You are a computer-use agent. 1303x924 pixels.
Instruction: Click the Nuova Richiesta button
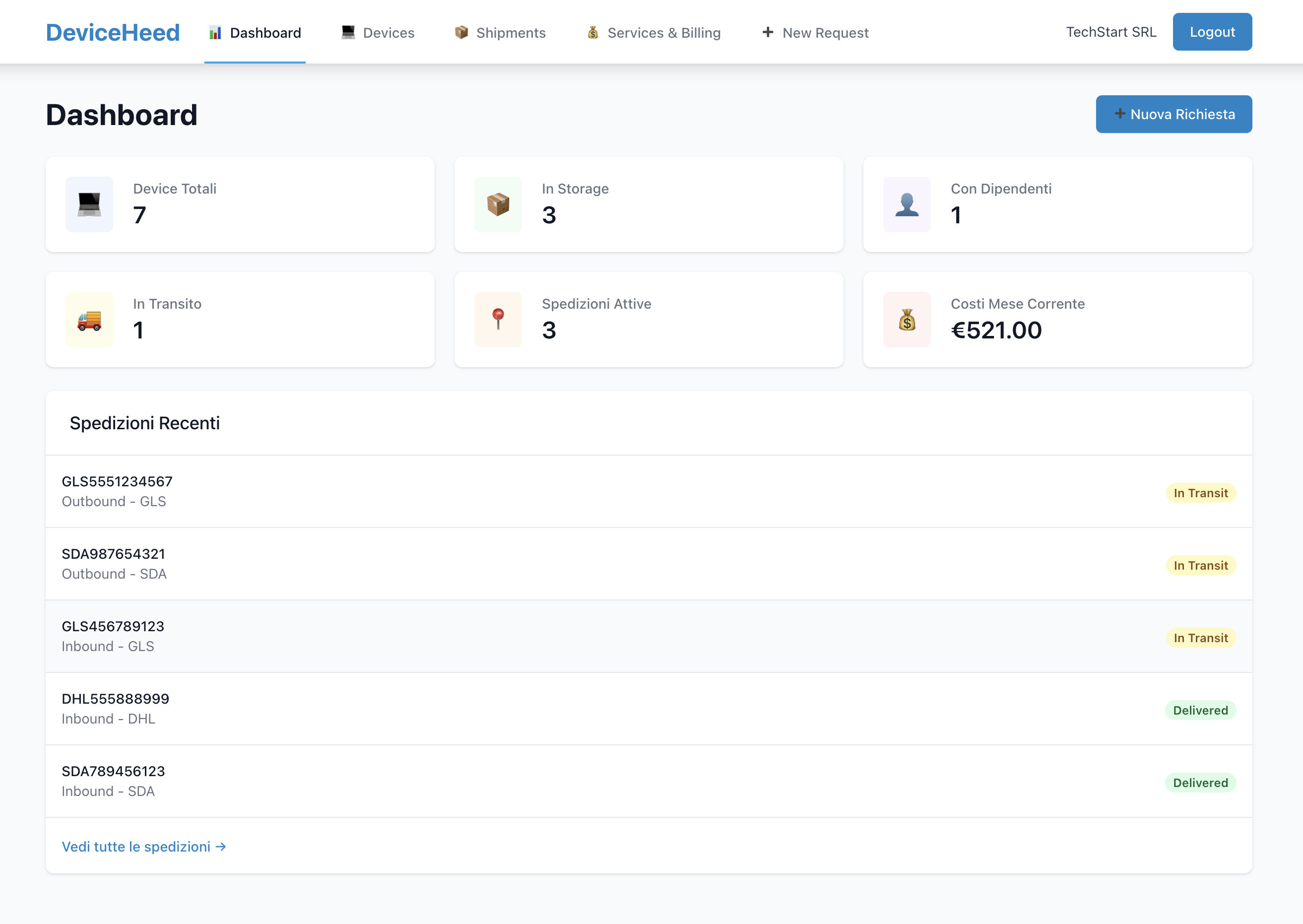[x=1174, y=114]
